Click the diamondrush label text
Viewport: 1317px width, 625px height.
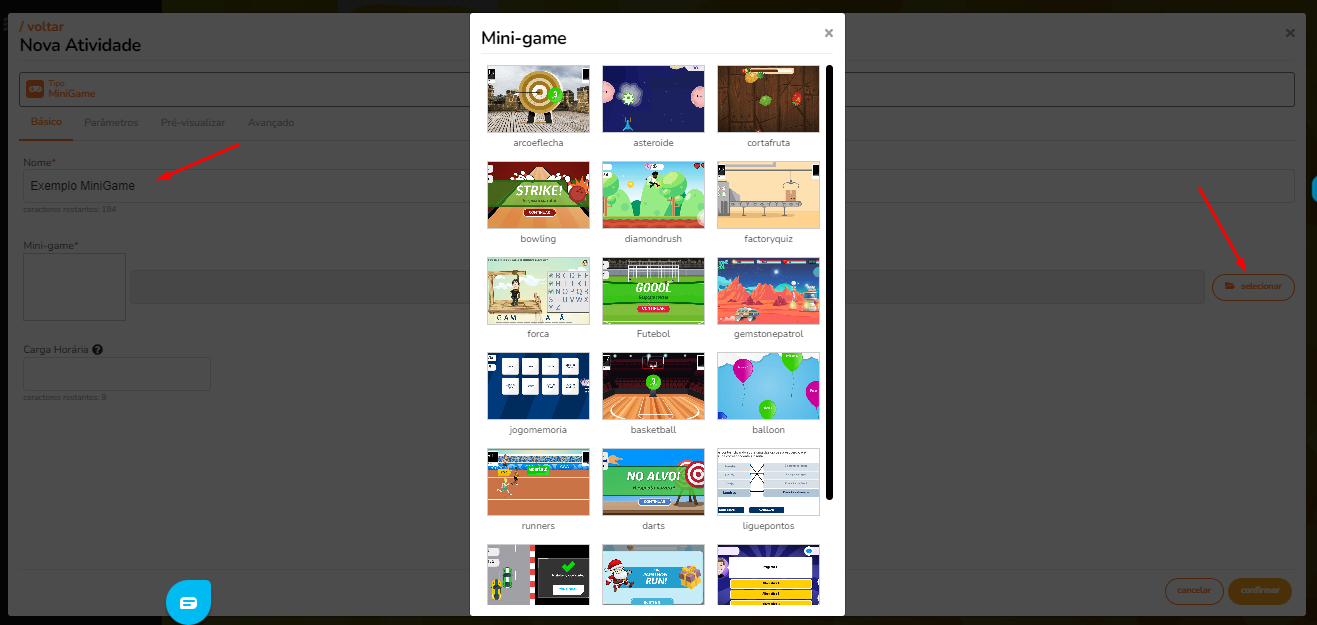click(x=653, y=239)
